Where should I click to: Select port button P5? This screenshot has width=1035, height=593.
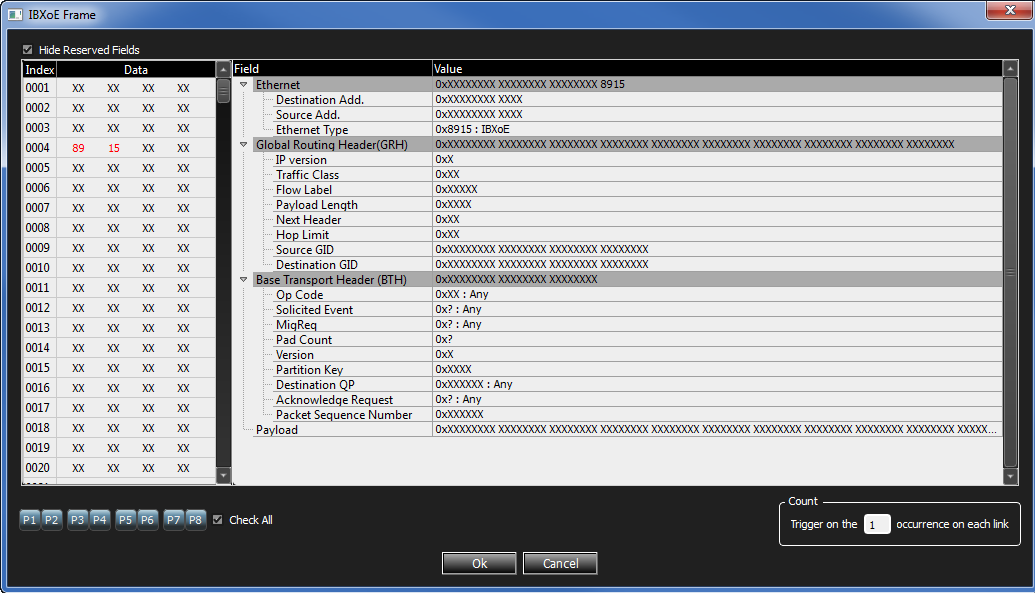click(125, 520)
